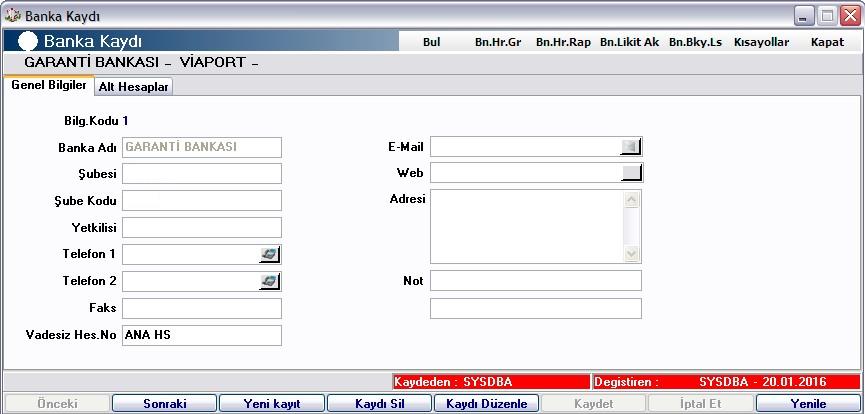This screenshot has width=865, height=414.
Task: Click the second empty field below Not
Action: [x=536, y=309]
